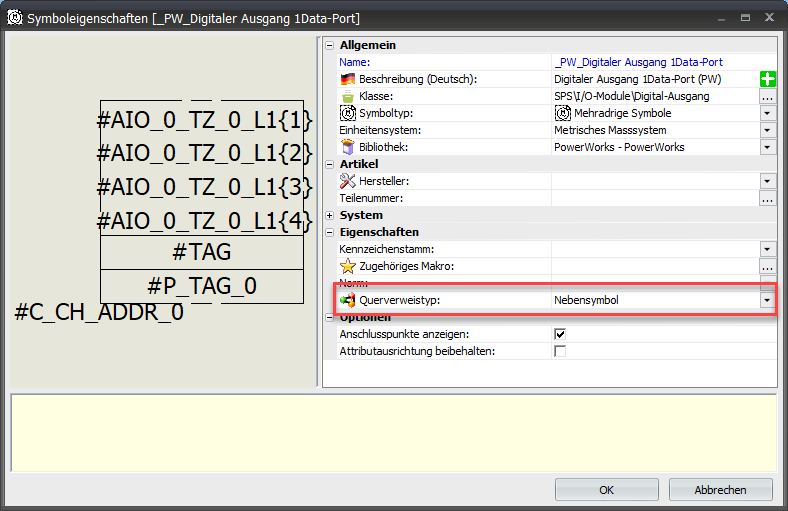
Task: Collapse the Artikel section
Action: click(331, 164)
